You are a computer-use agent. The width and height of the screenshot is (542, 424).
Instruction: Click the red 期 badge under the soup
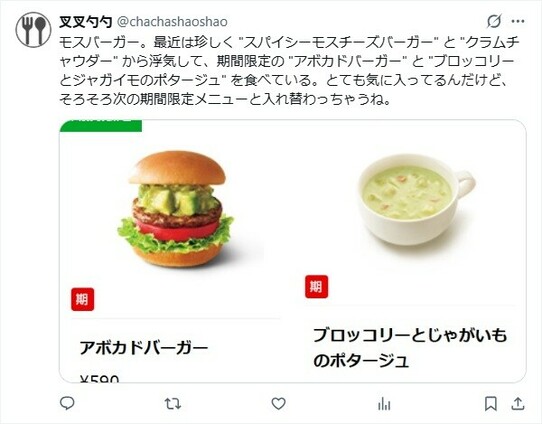[x=316, y=286]
